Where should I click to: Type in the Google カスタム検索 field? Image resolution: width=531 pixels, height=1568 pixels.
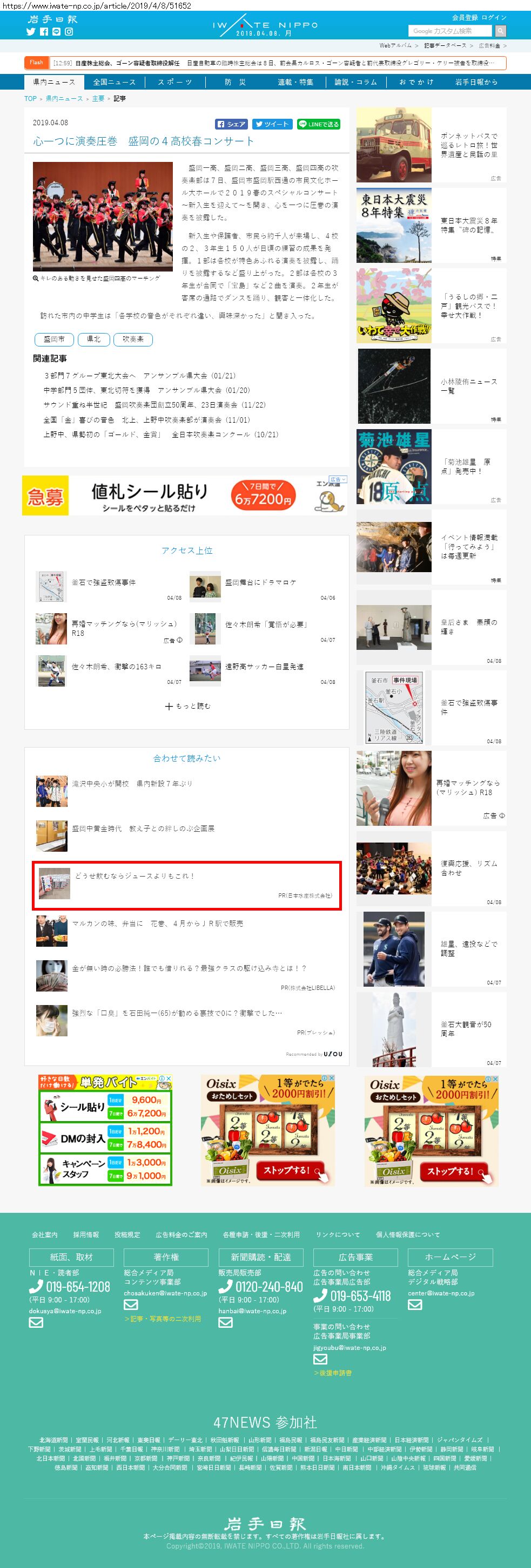[450, 31]
